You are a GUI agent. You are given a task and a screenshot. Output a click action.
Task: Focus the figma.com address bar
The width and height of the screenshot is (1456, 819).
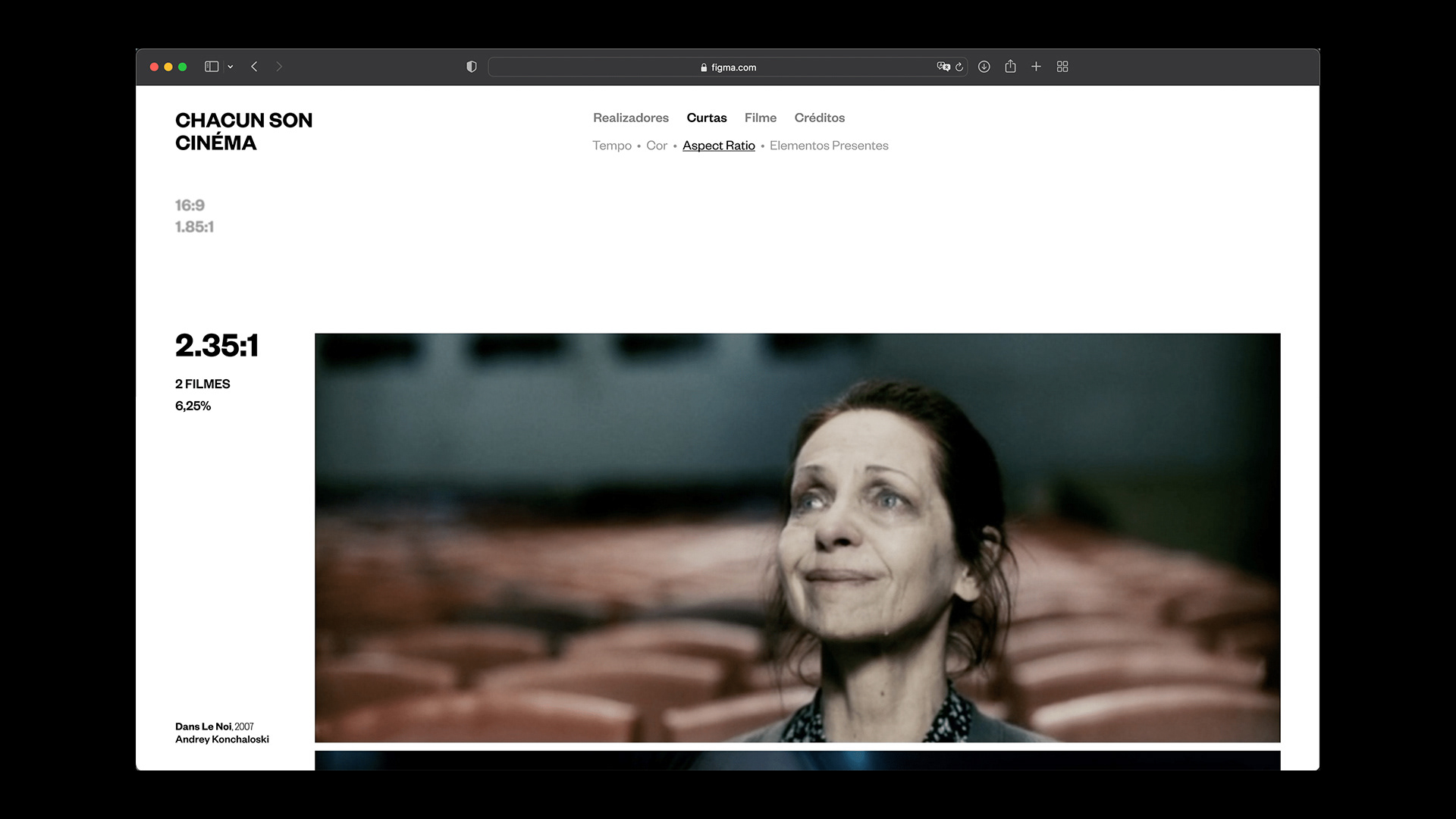click(x=728, y=67)
